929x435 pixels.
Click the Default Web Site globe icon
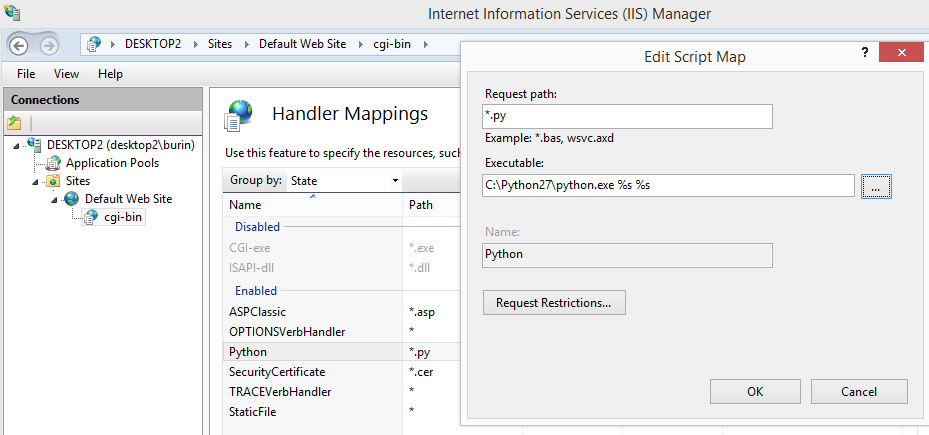click(72, 199)
